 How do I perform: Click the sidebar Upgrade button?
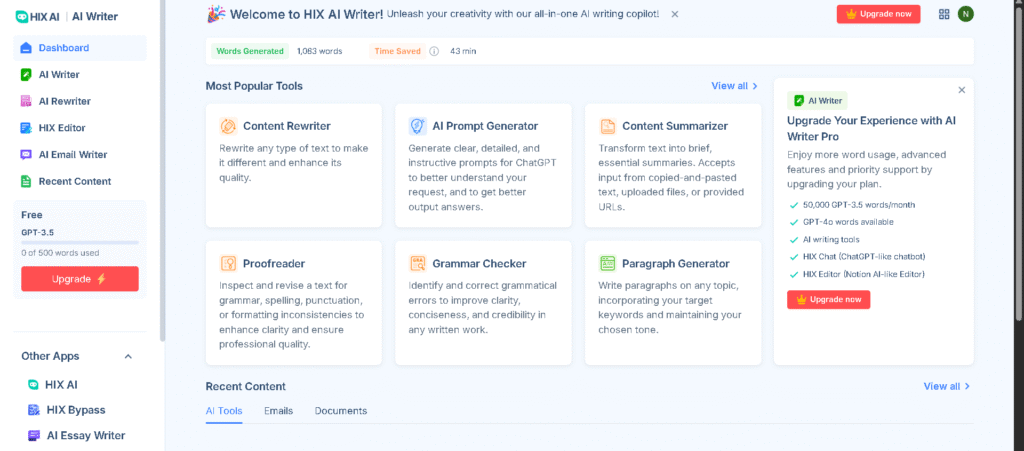coord(80,279)
